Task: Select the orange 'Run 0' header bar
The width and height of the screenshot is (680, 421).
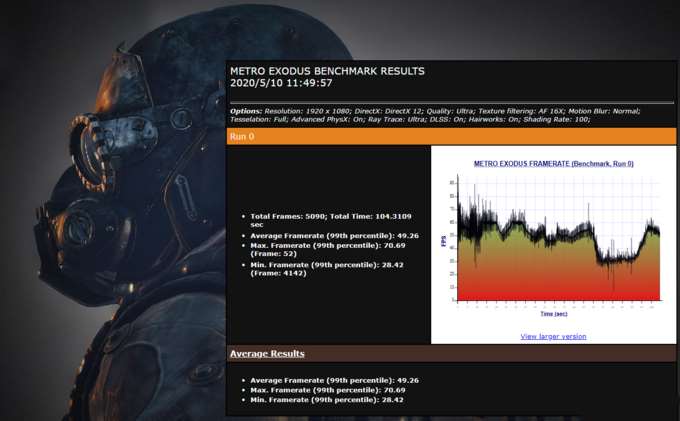Action: click(451, 137)
